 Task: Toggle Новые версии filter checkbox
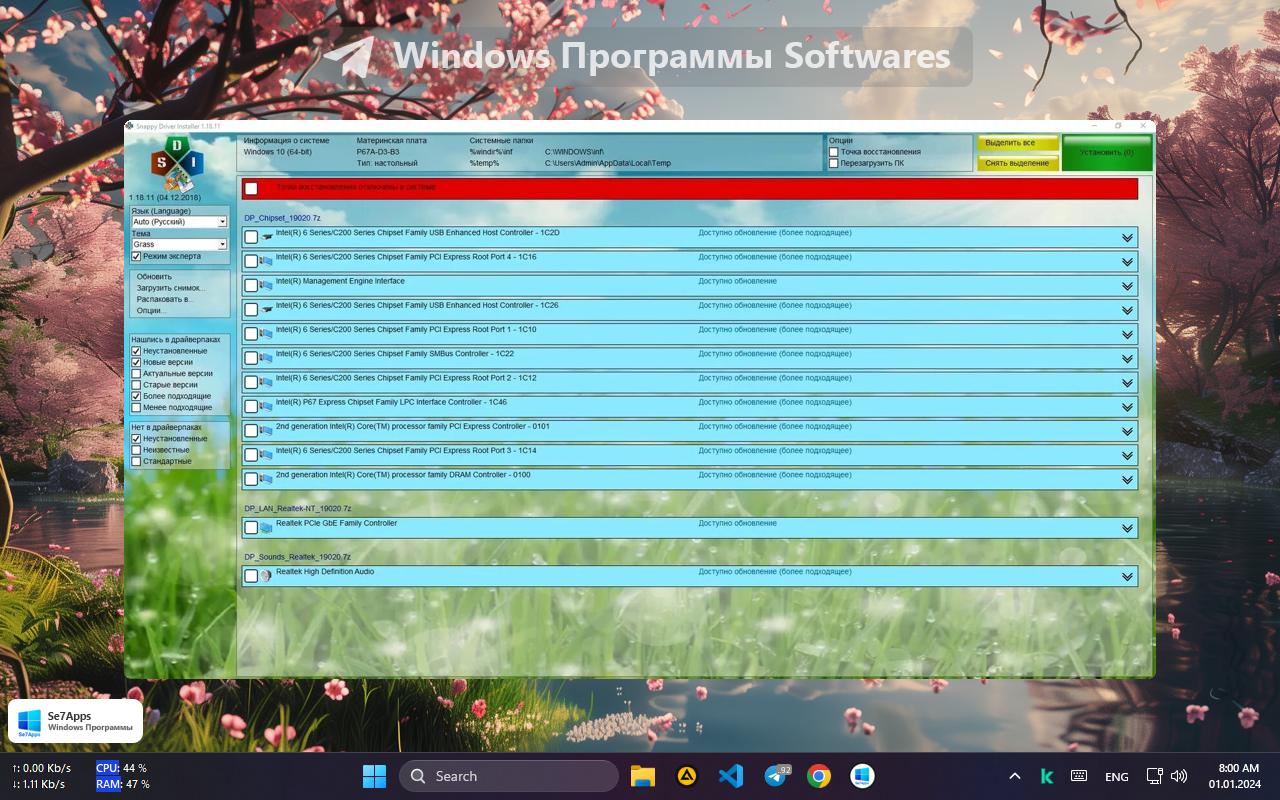137,362
